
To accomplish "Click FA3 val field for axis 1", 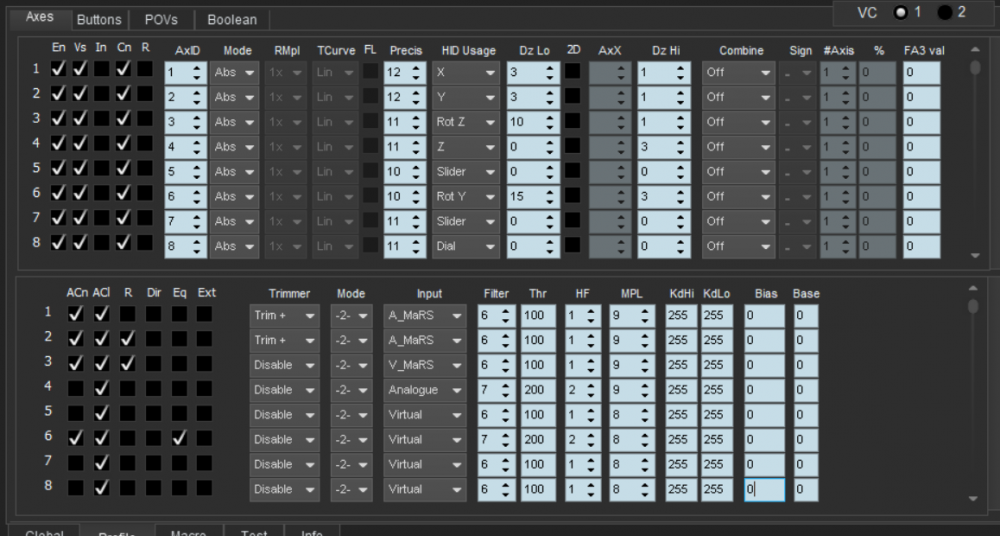I will pos(921,72).
